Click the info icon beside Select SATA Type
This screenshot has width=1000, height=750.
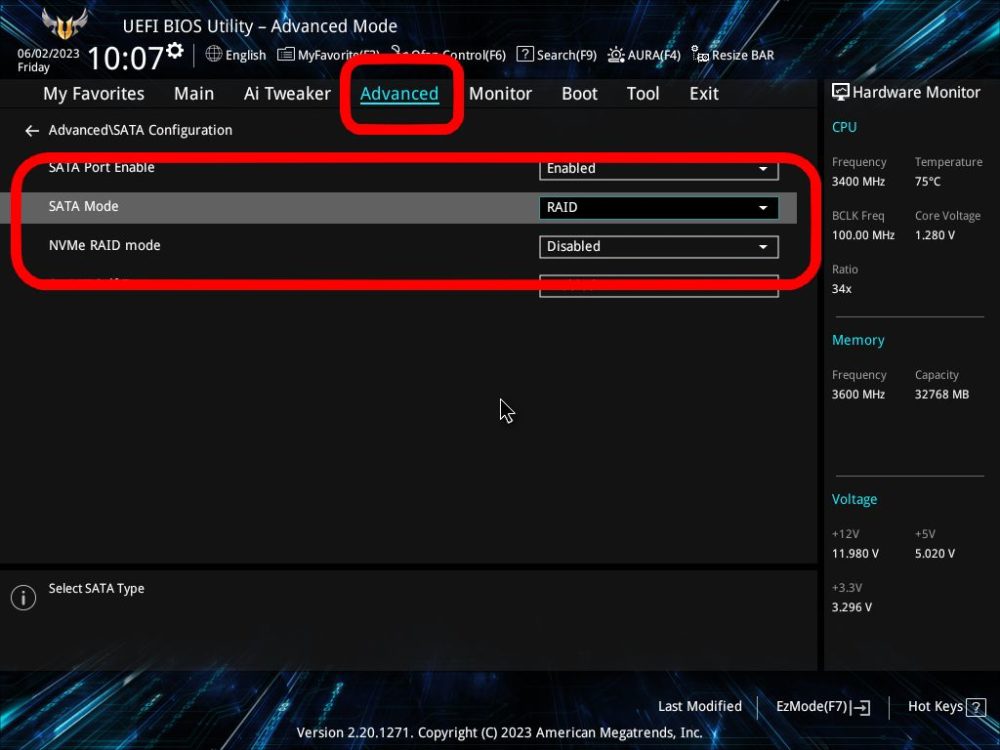point(23,598)
